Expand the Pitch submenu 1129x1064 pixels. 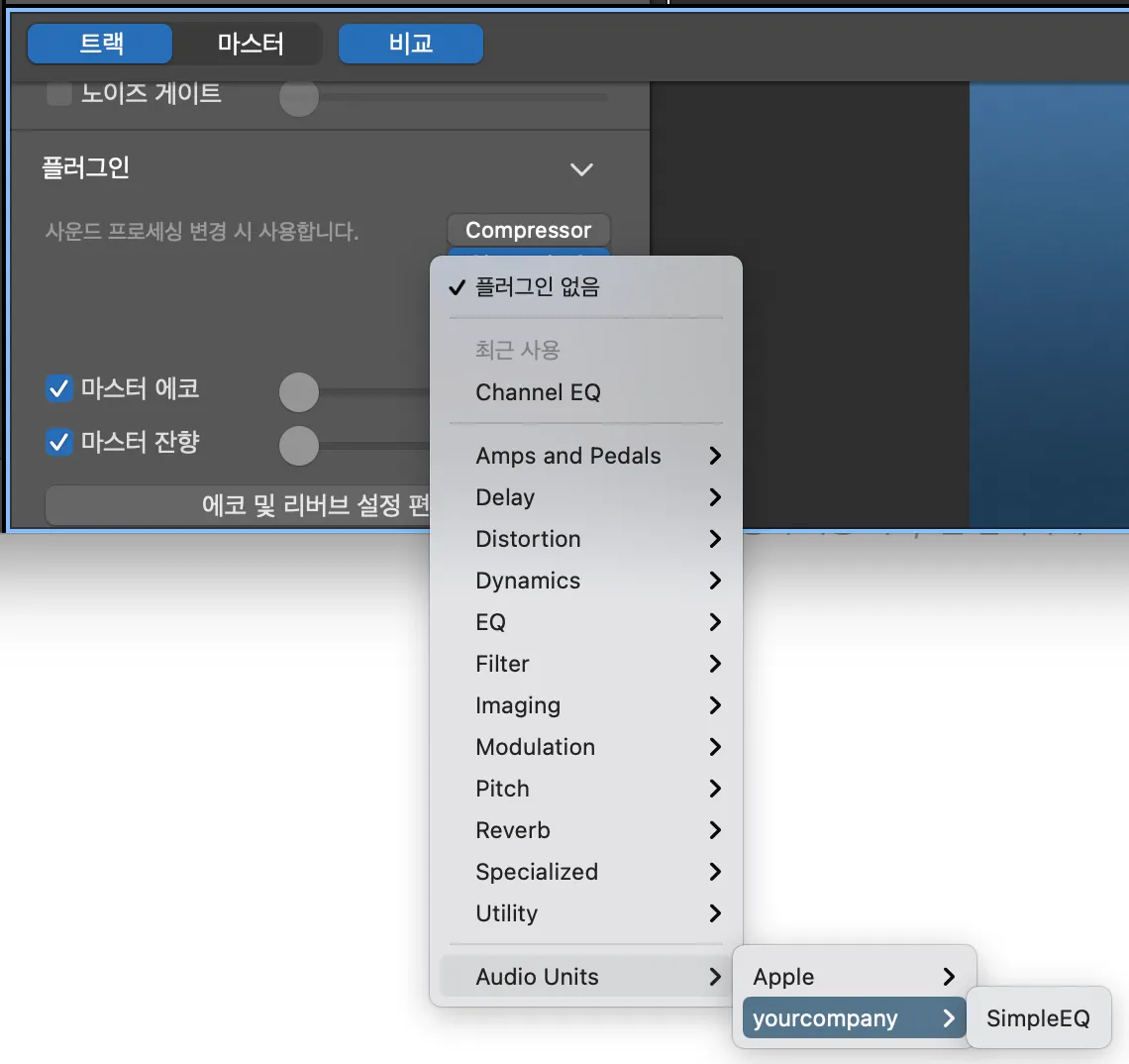(585, 789)
